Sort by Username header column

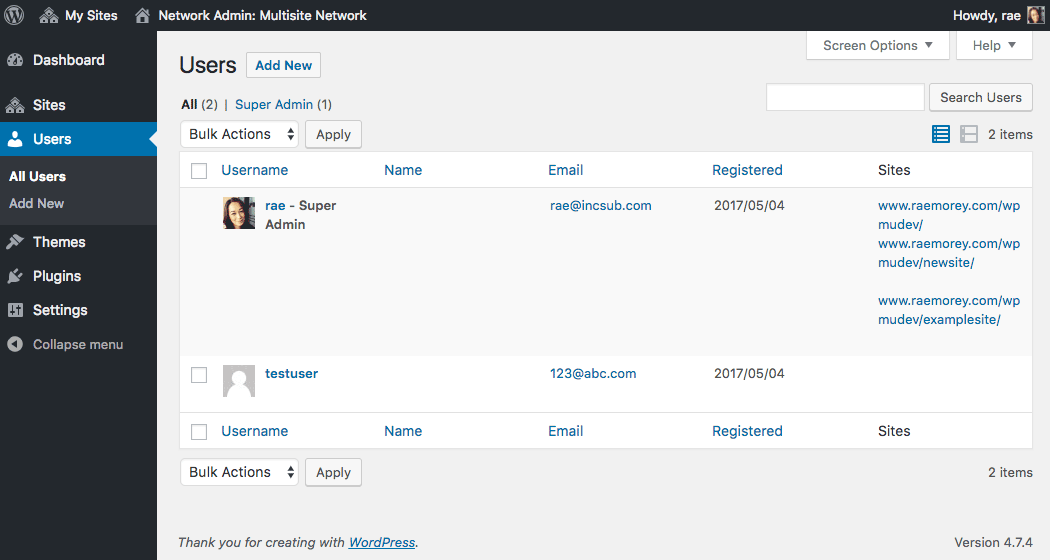pyautogui.click(x=254, y=170)
